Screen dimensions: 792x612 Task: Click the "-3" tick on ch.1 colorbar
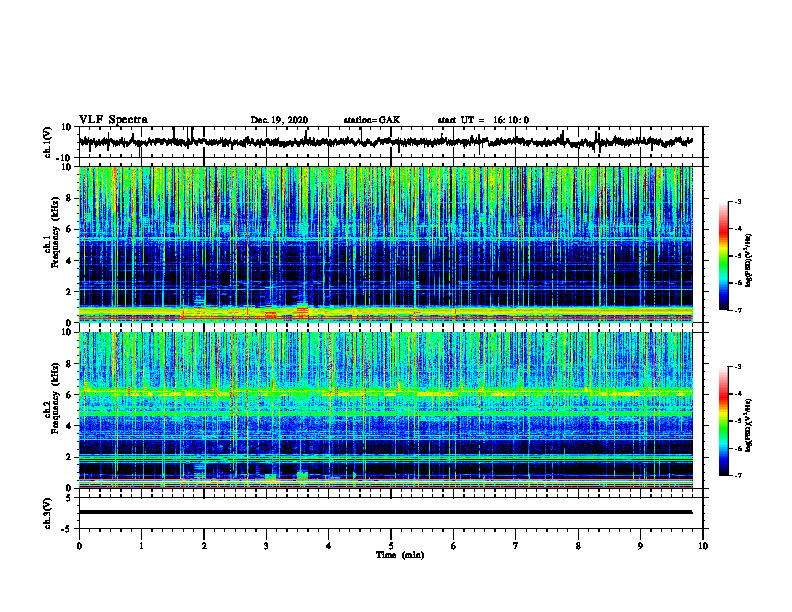tap(737, 201)
